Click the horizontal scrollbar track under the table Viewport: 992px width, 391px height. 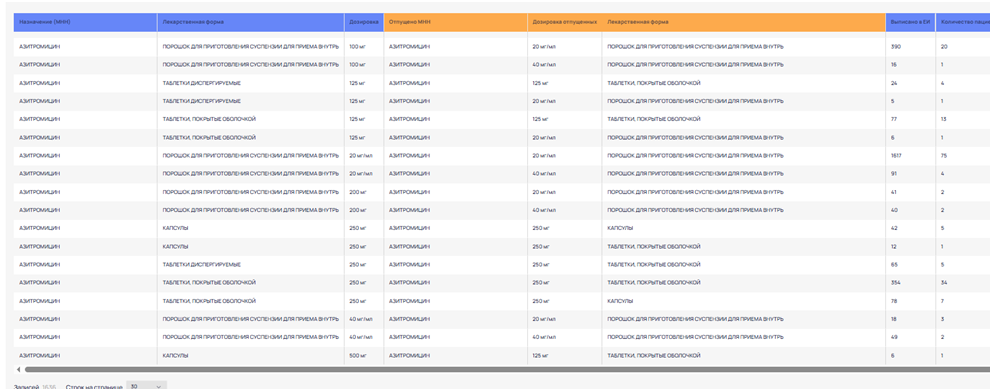[507, 369]
